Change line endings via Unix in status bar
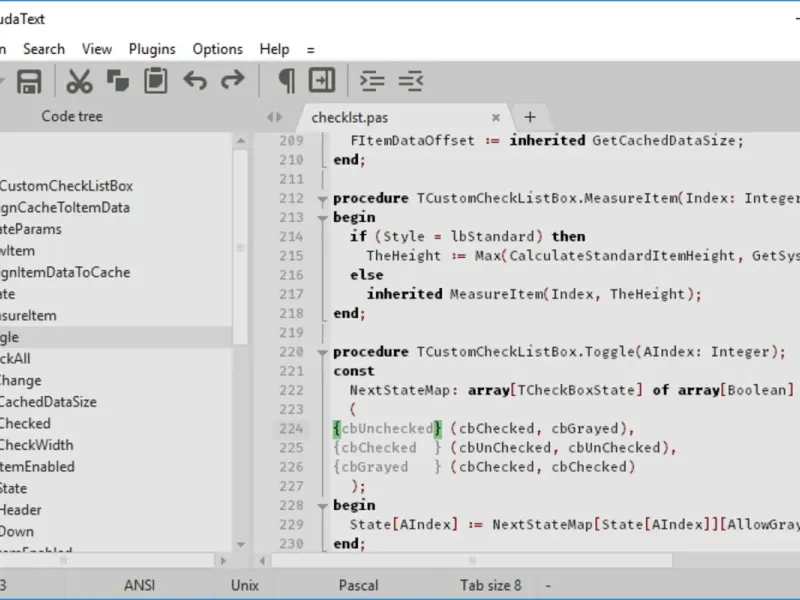The height and width of the screenshot is (600, 800). tap(245, 585)
